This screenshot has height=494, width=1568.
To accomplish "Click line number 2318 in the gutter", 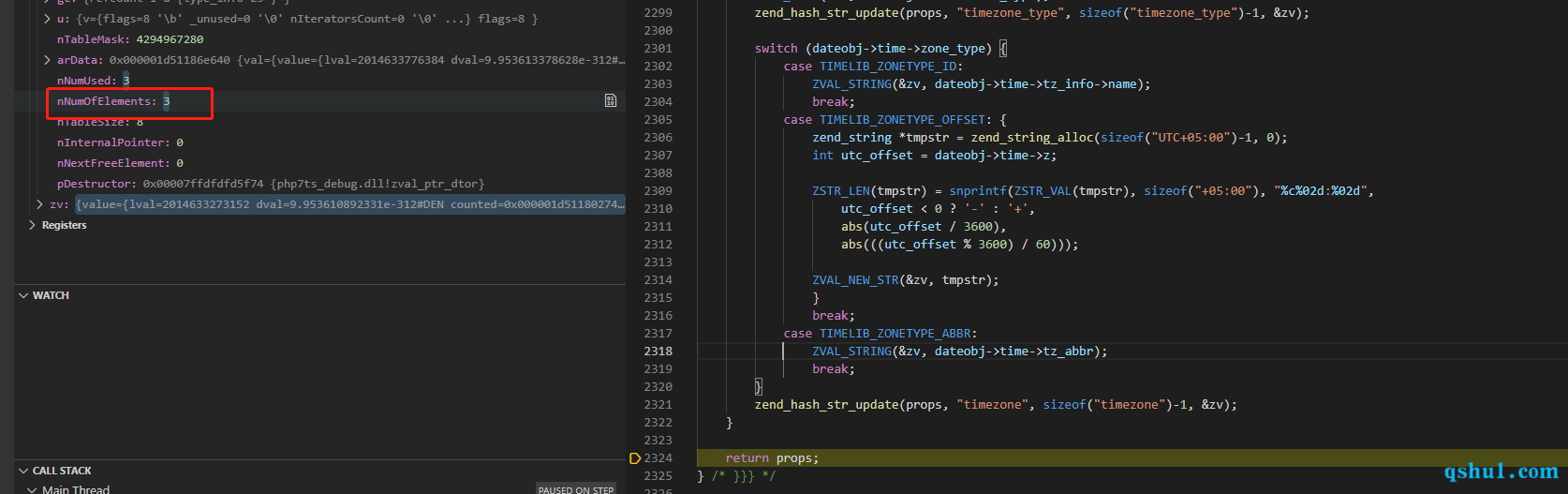I will point(658,352).
